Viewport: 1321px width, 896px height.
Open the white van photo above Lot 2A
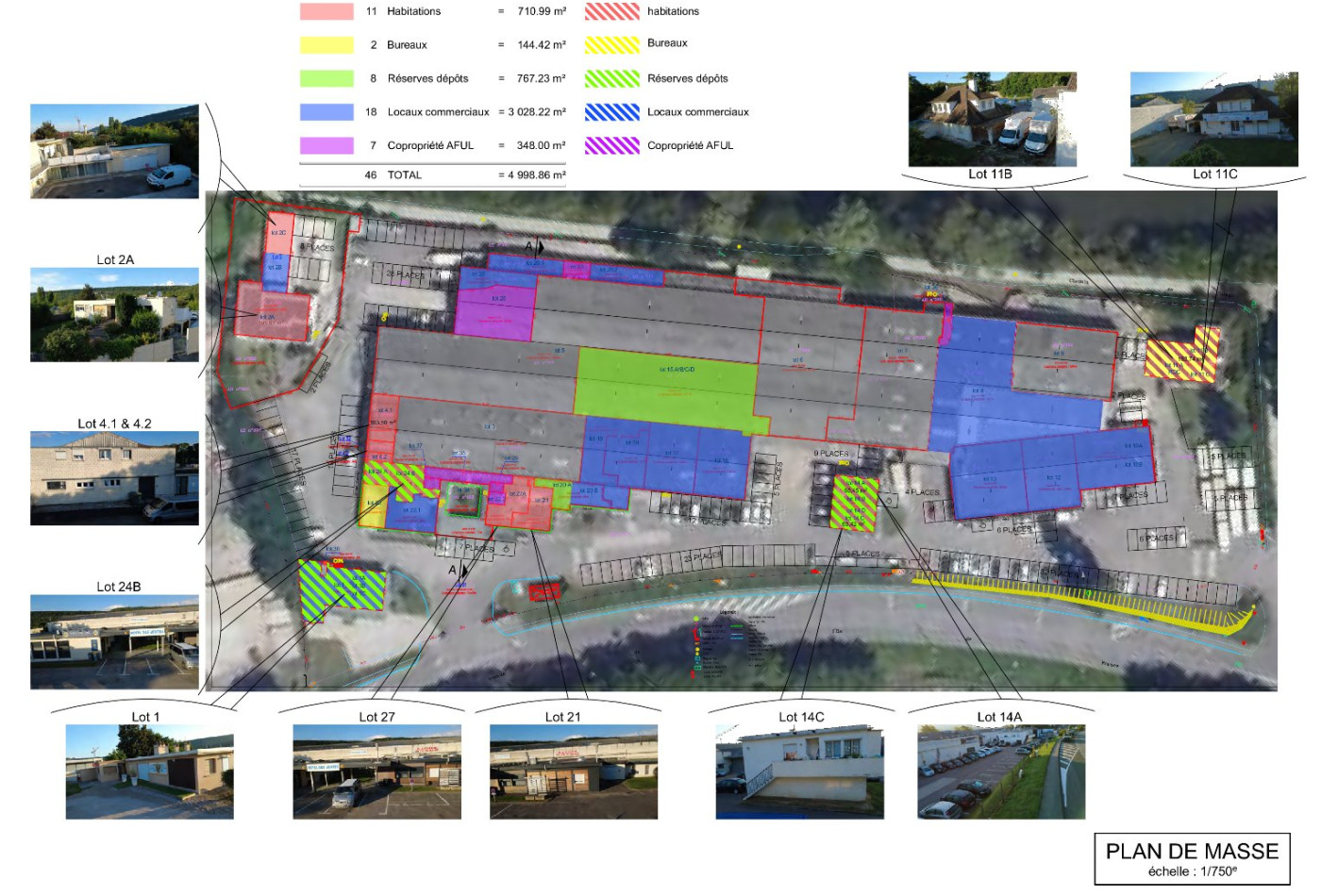[x=114, y=151]
